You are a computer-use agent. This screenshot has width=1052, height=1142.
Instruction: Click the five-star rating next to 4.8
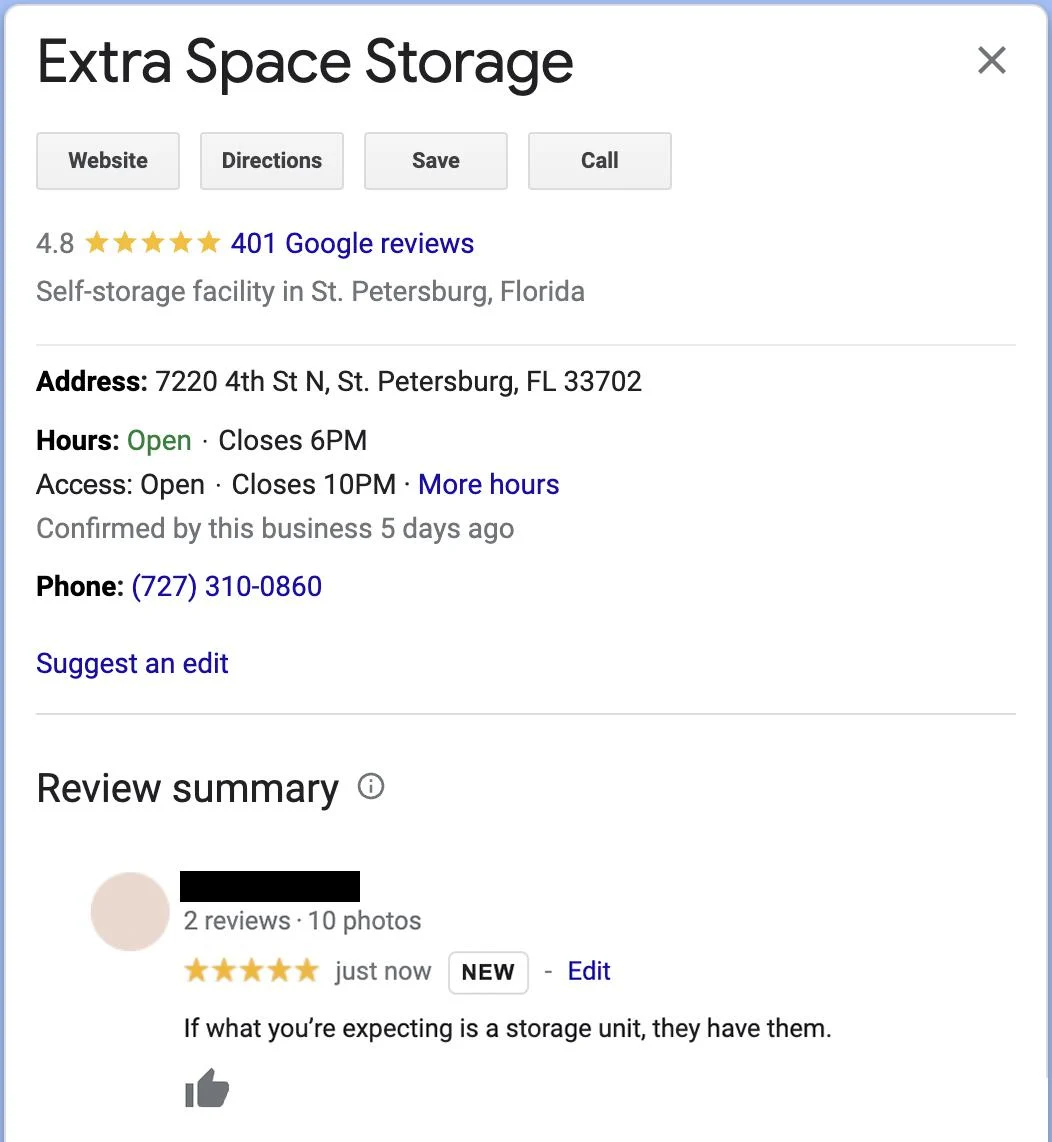click(152, 242)
